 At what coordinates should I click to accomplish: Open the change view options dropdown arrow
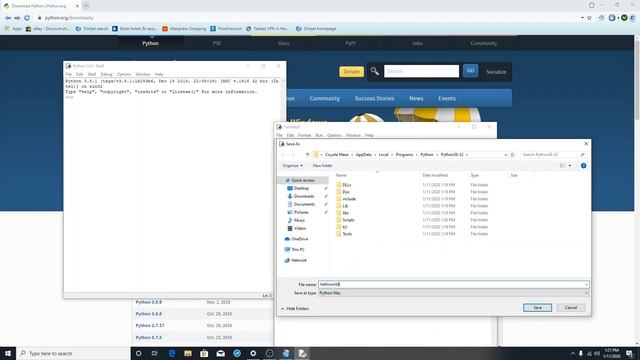[x=570, y=166]
